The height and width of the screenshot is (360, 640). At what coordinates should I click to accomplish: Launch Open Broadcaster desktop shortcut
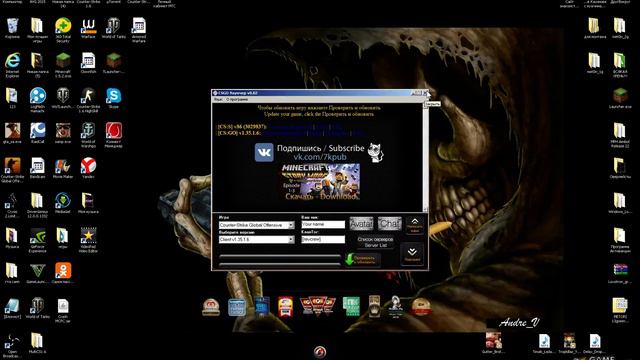tap(12, 345)
